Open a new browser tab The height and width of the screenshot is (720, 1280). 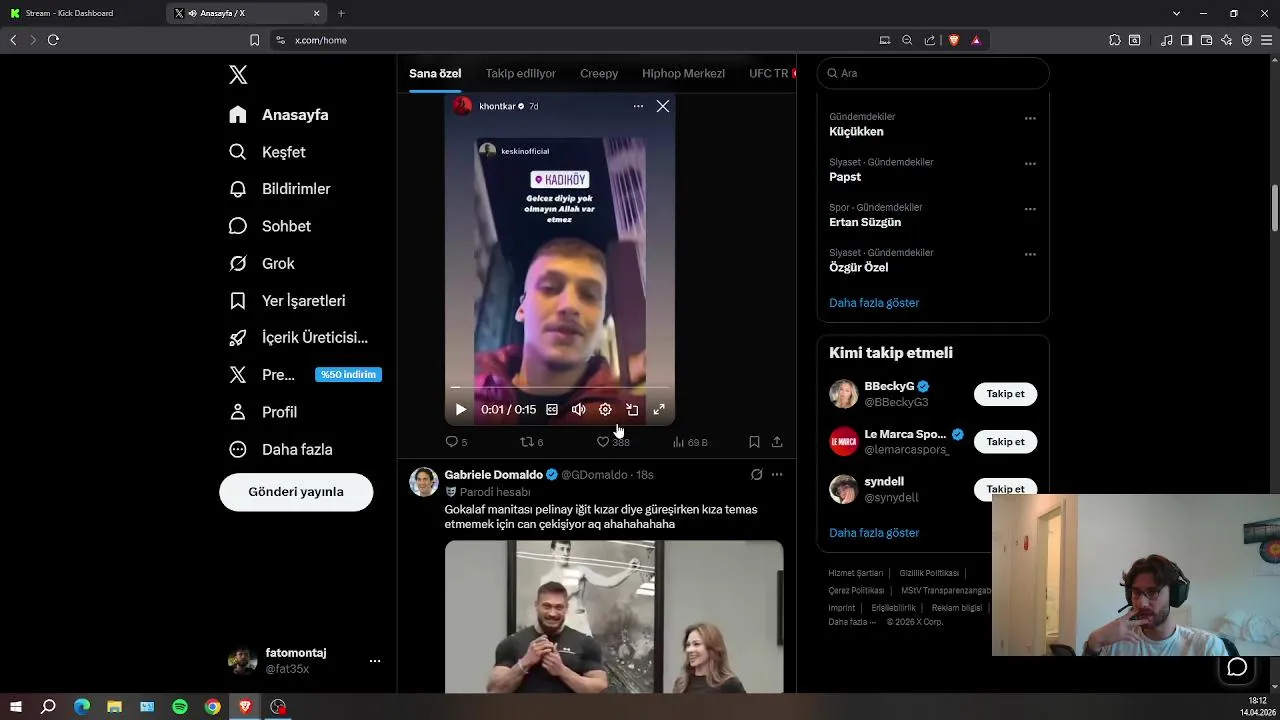(341, 13)
